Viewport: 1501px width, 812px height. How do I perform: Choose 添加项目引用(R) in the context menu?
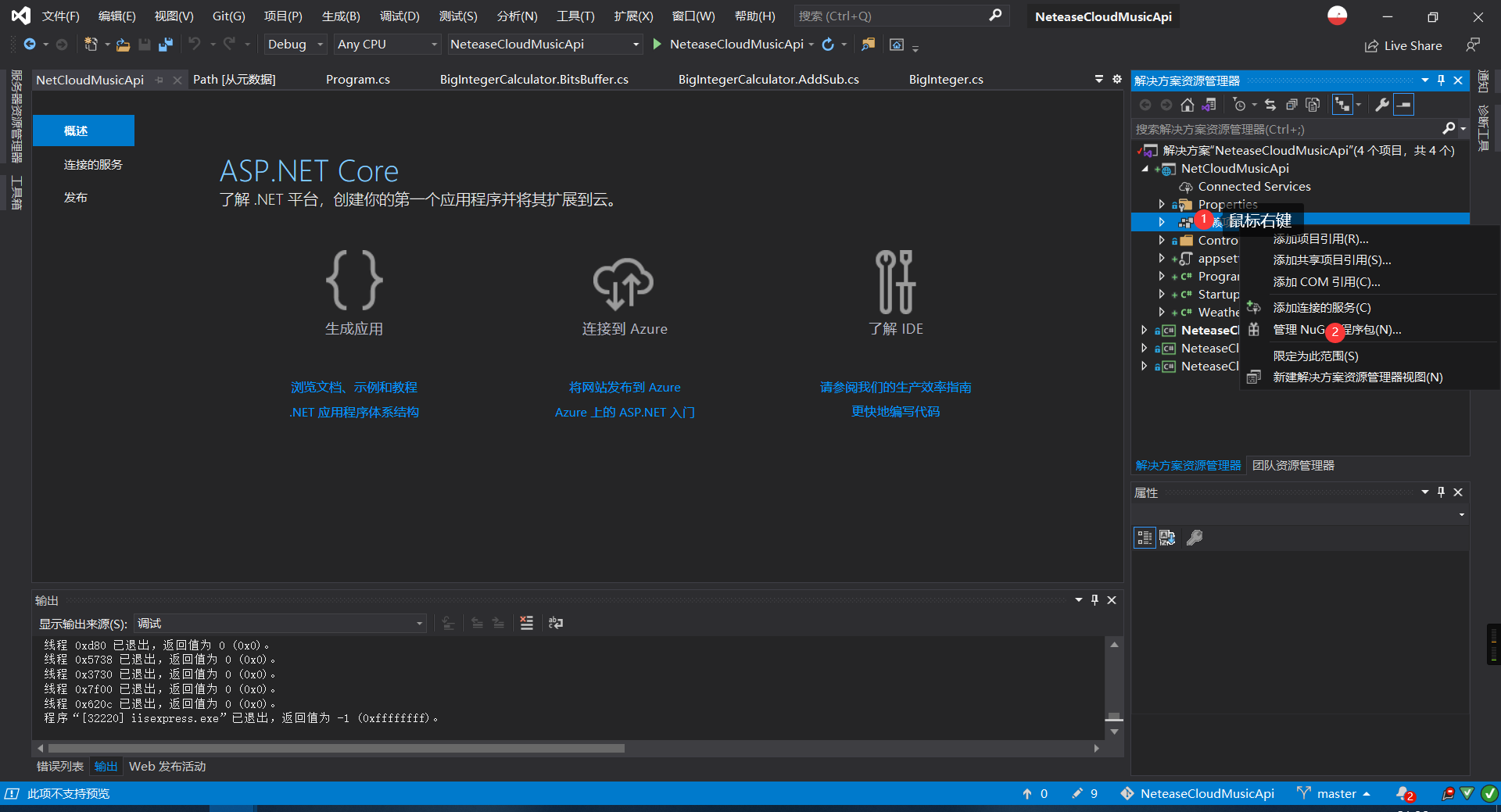1320,239
